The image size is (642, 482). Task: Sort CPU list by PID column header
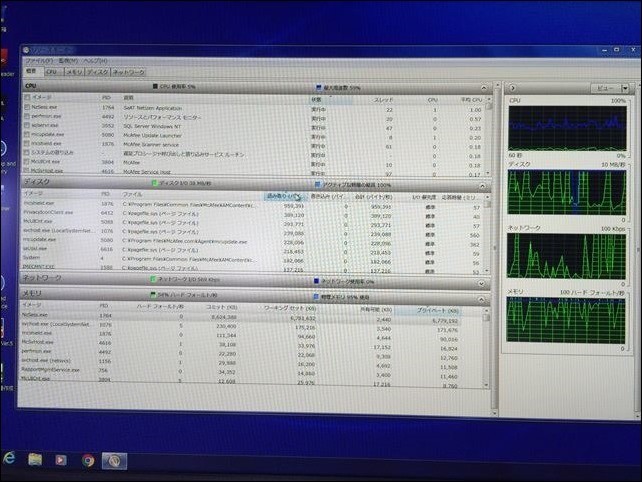(x=106, y=97)
